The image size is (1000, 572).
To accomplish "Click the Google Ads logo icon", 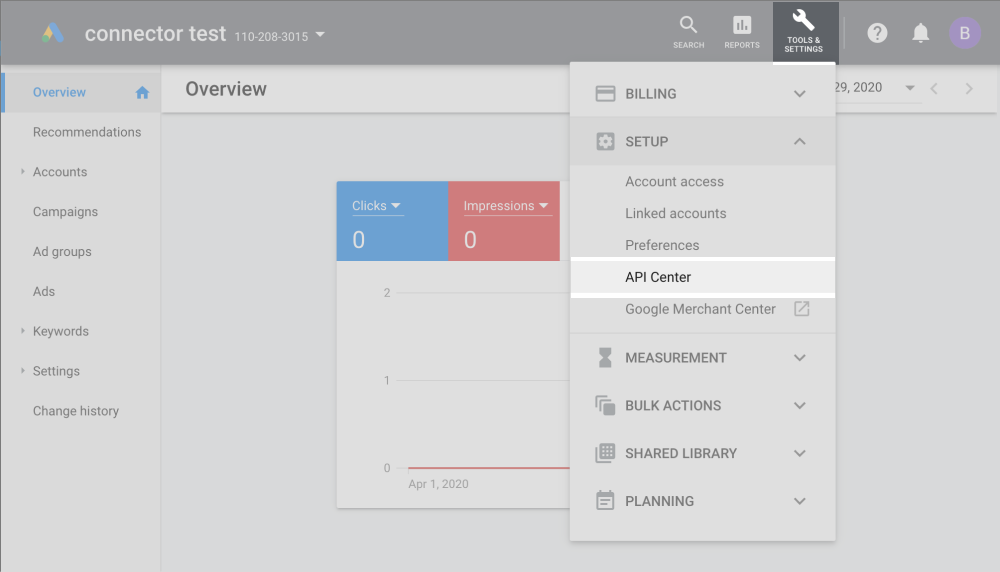I will 53,33.
